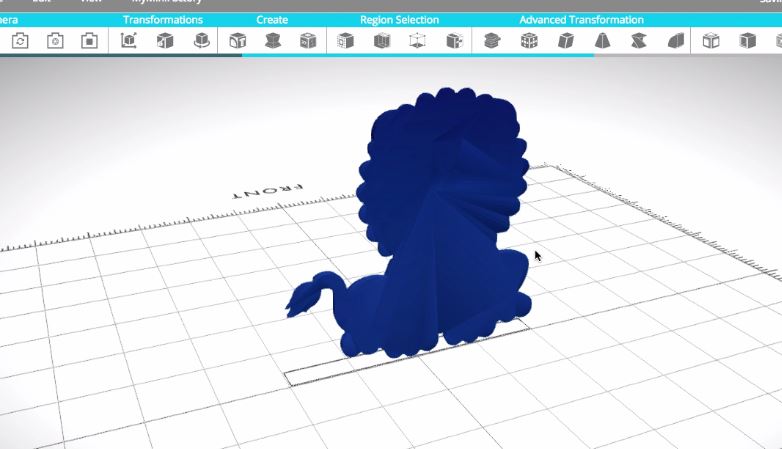
Task: Click the tapered pyramid shape icon
Action: point(602,40)
